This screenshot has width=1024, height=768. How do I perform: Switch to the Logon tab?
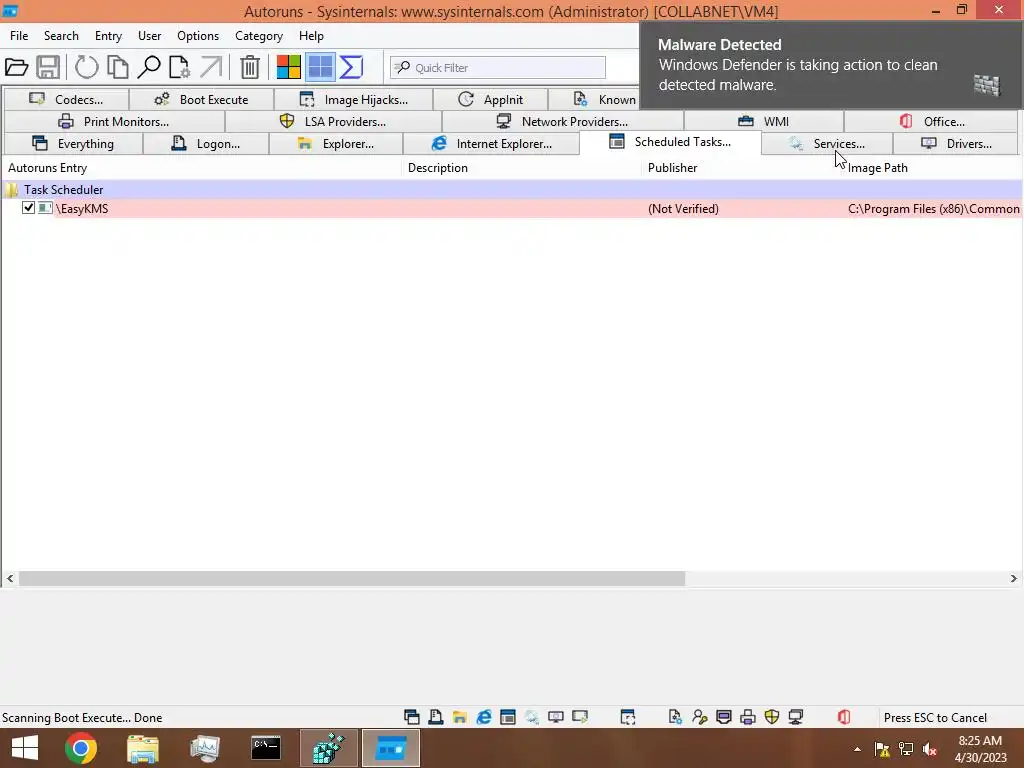(206, 144)
